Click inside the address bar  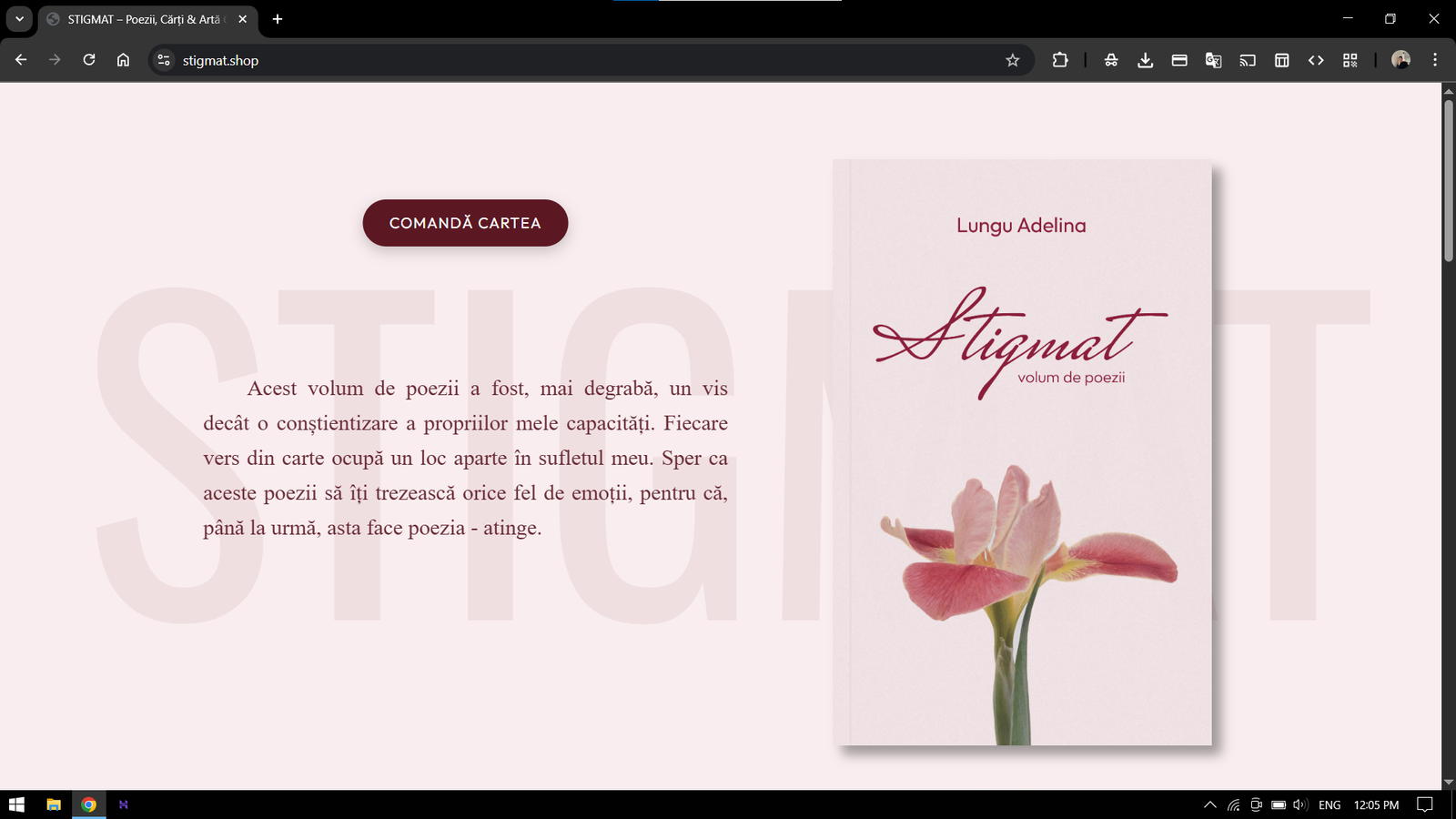click(x=455, y=60)
